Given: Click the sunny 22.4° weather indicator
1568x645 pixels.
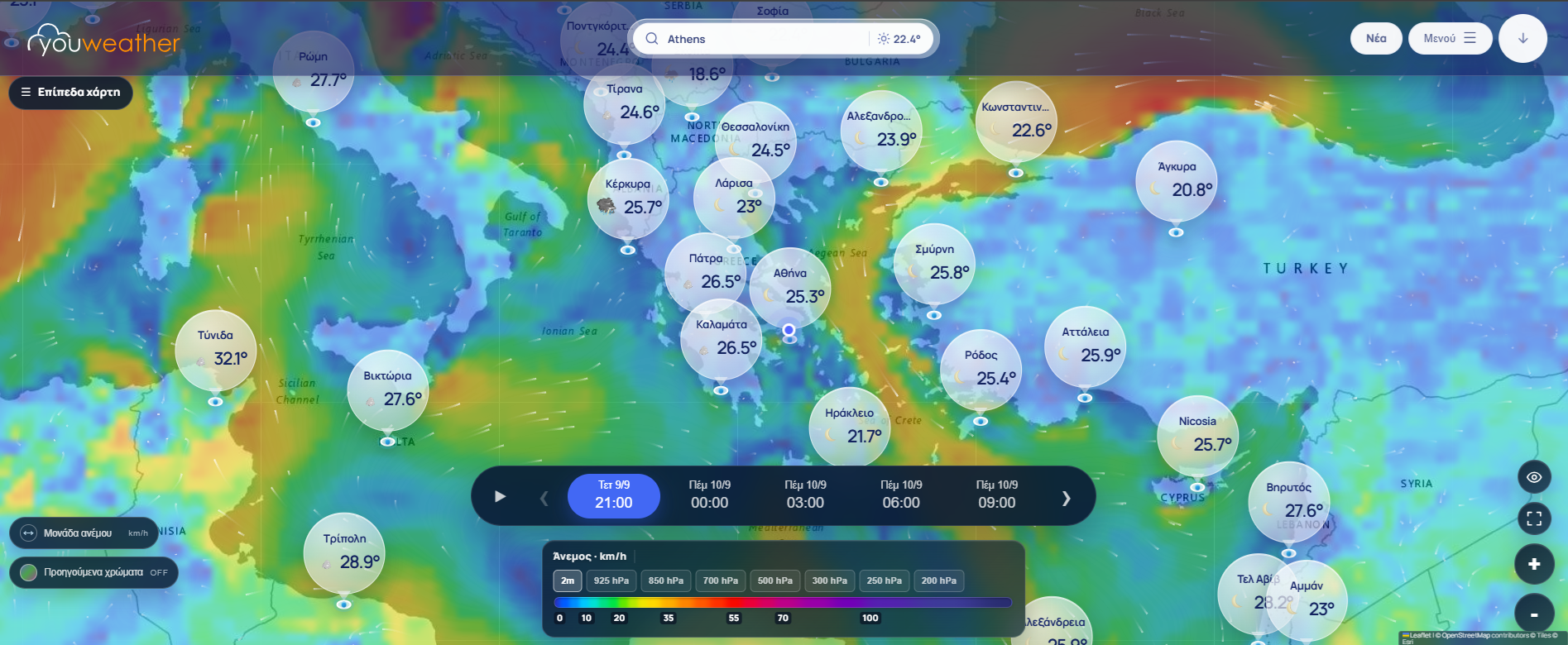Looking at the screenshot, I should click(x=899, y=39).
